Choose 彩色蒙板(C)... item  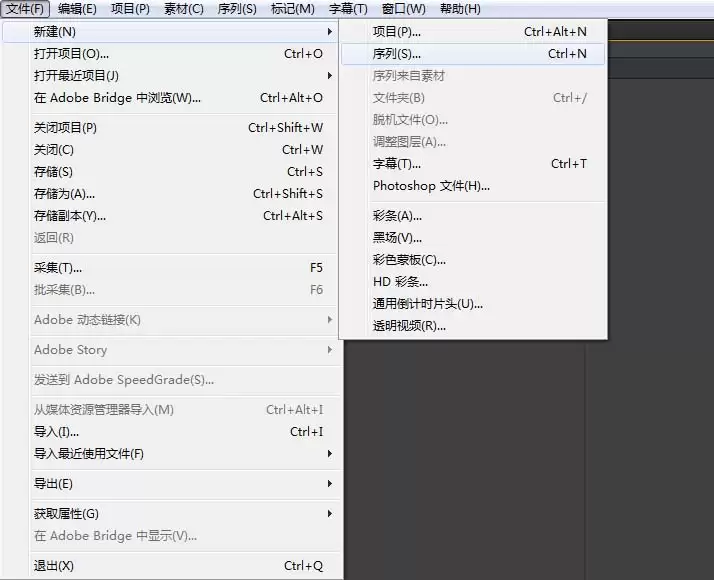point(409,260)
